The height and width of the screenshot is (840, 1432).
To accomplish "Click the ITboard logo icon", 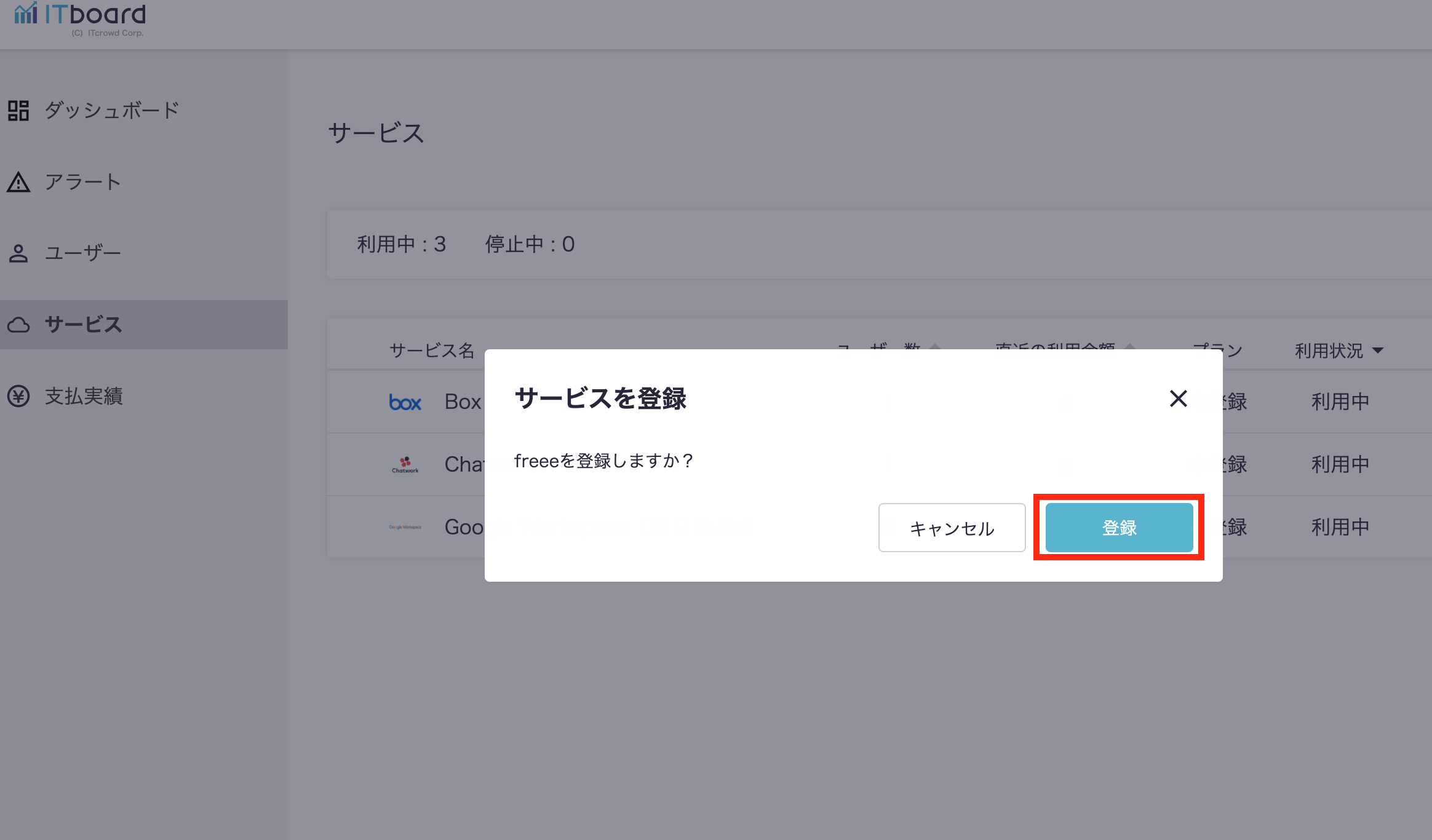I will click(x=26, y=12).
